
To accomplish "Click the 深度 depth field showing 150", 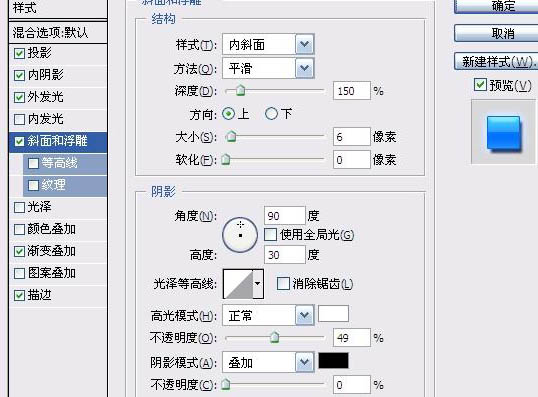I will click(x=352, y=91).
